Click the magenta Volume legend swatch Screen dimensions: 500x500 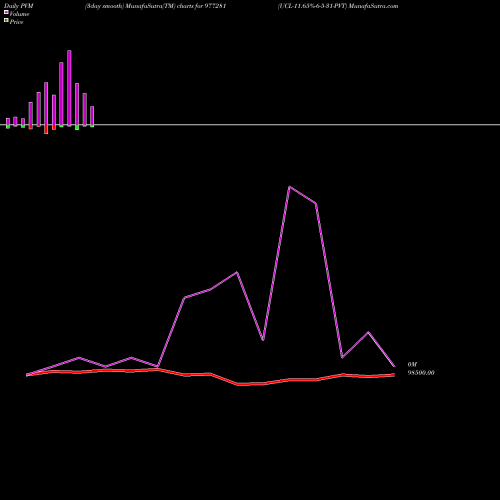(x=6, y=12)
